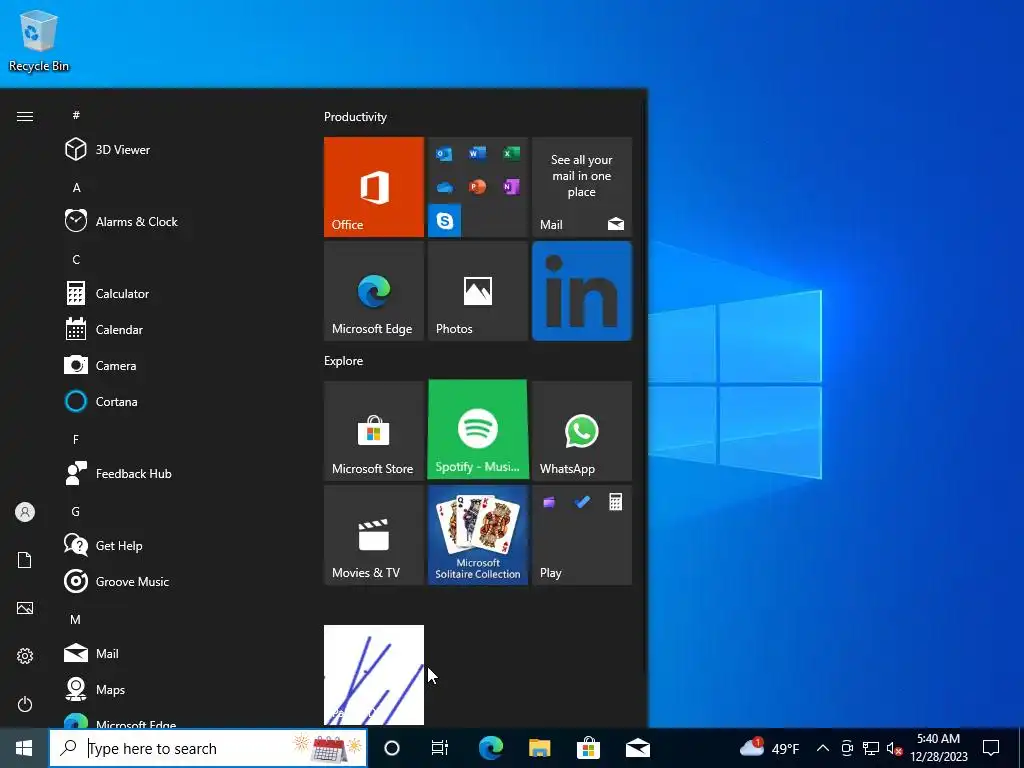The width and height of the screenshot is (1024, 768).
Task: Open the Play folder tile
Action: (582, 535)
